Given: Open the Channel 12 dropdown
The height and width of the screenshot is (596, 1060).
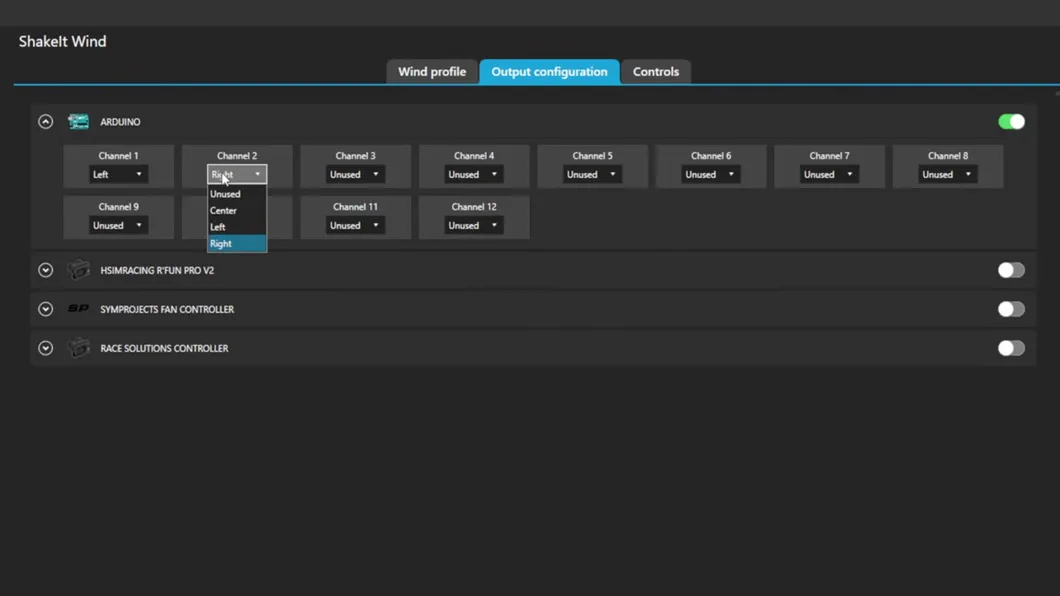Looking at the screenshot, I should coord(473,226).
